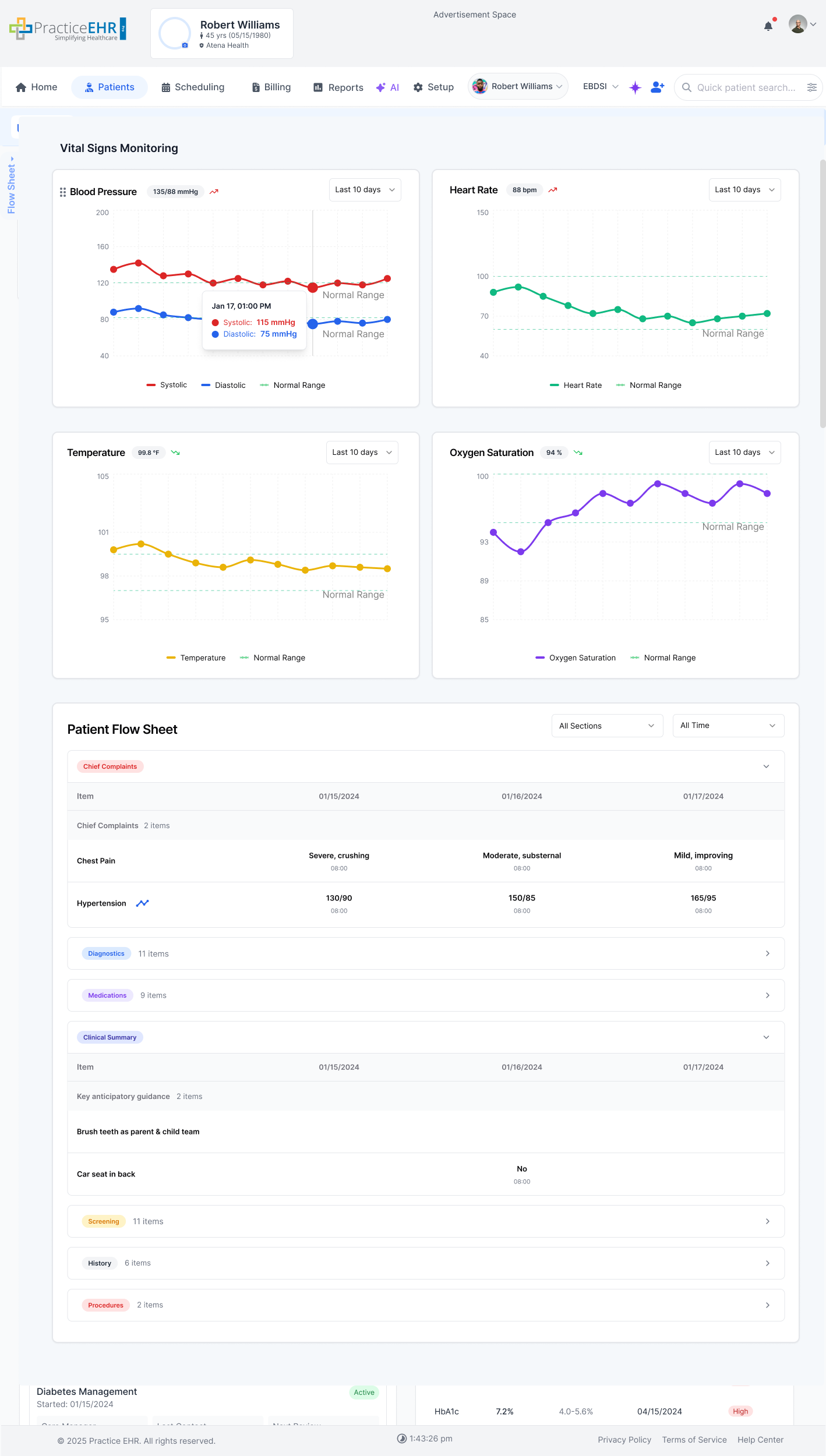826x1456 pixels.
Task: Open the user avatar menu
Action: tap(802, 24)
